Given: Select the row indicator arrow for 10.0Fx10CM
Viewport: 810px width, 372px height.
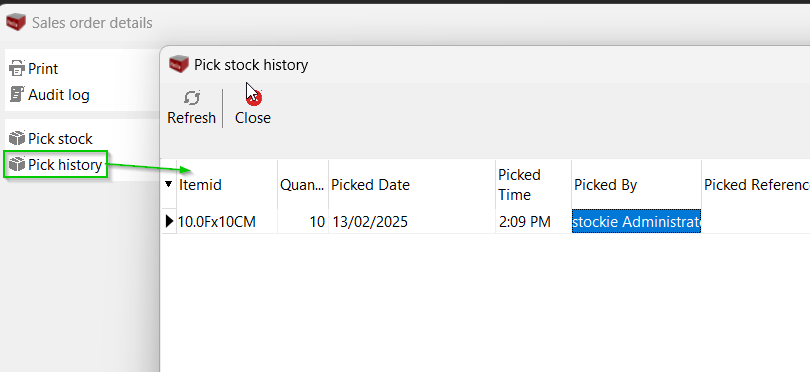Looking at the screenshot, I should (x=169, y=222).
